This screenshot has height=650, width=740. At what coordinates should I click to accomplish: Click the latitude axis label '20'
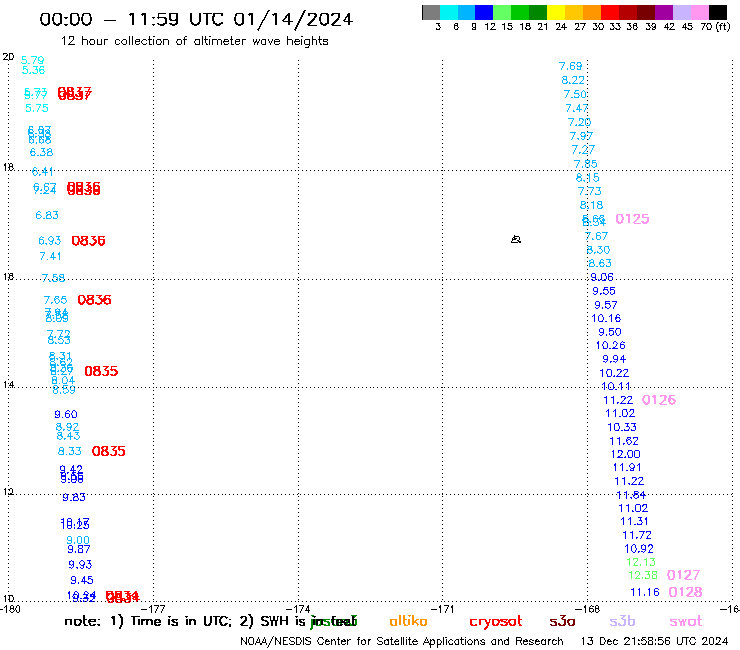(x=8, y=57)
